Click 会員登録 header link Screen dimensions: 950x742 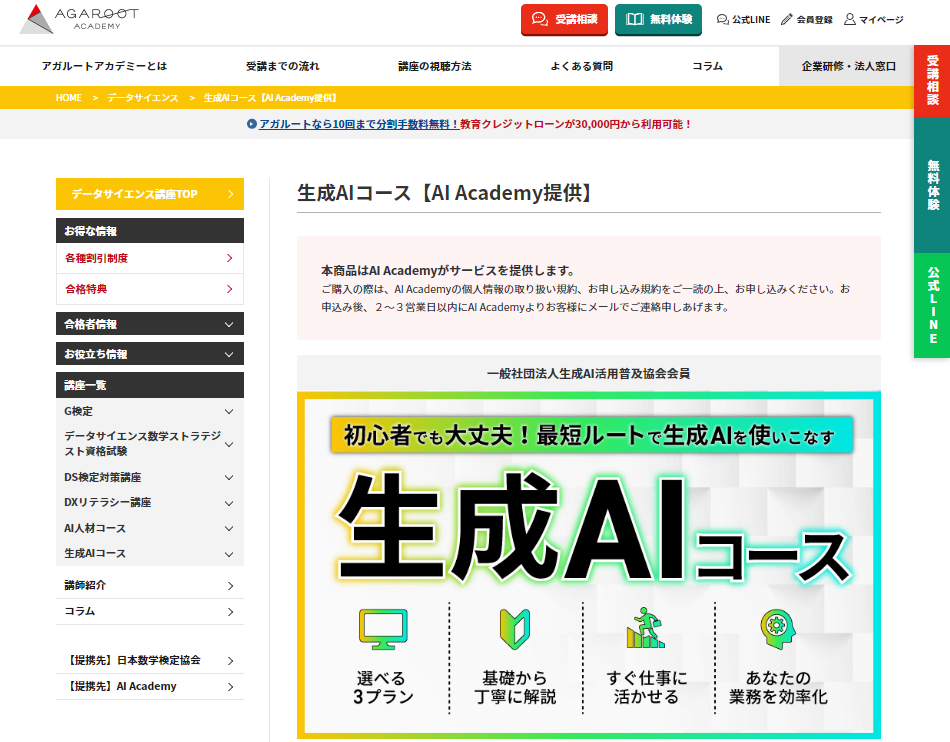click(x=807, y=20)
